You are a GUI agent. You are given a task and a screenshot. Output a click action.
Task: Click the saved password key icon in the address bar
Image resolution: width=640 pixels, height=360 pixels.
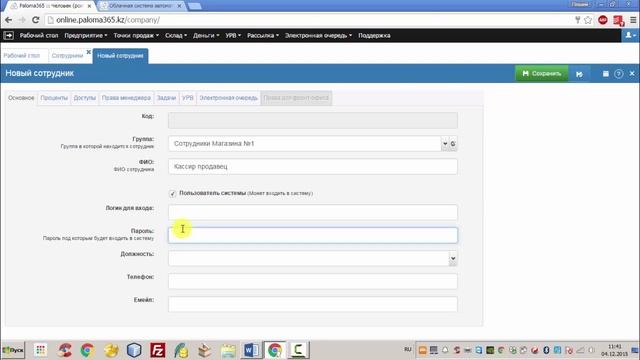pyautogui.click(x=577, y=20)
